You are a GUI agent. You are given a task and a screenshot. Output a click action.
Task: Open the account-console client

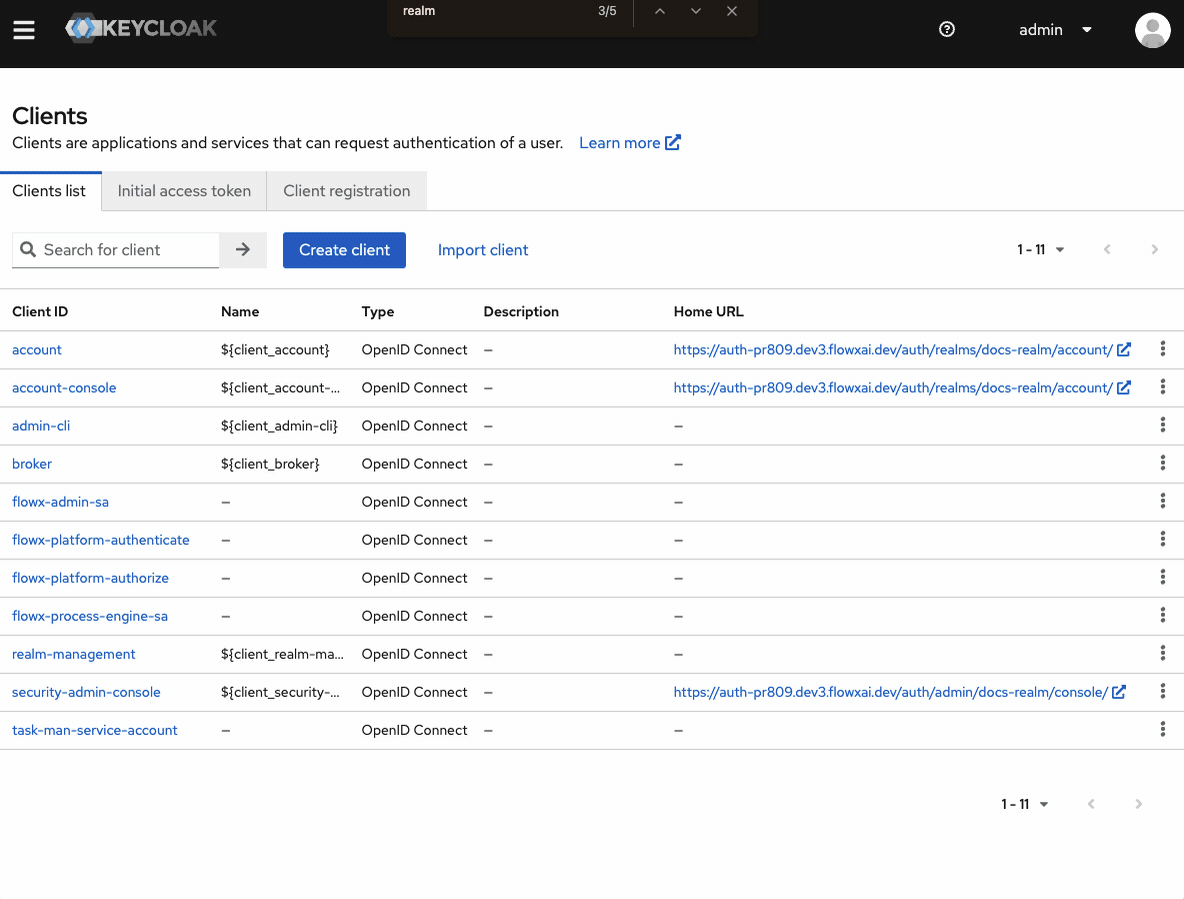coord(64,388)
